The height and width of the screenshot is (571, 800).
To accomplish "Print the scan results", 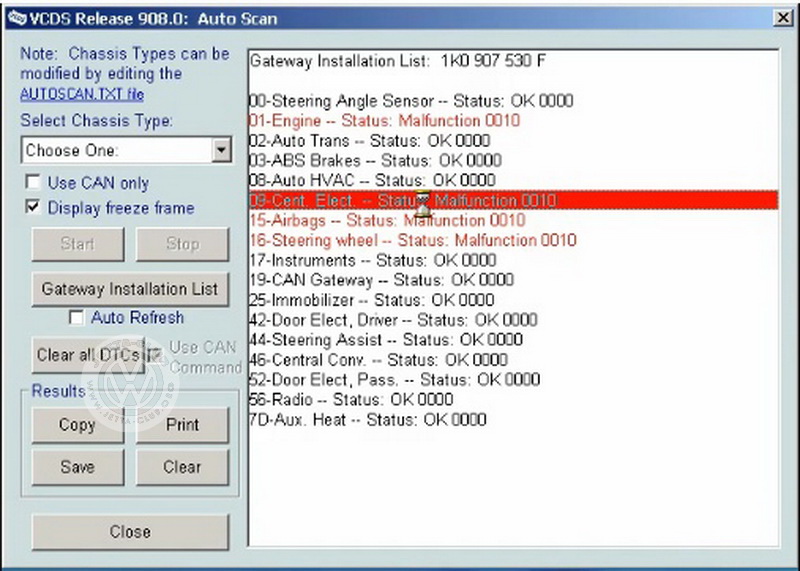I will 182,425.
